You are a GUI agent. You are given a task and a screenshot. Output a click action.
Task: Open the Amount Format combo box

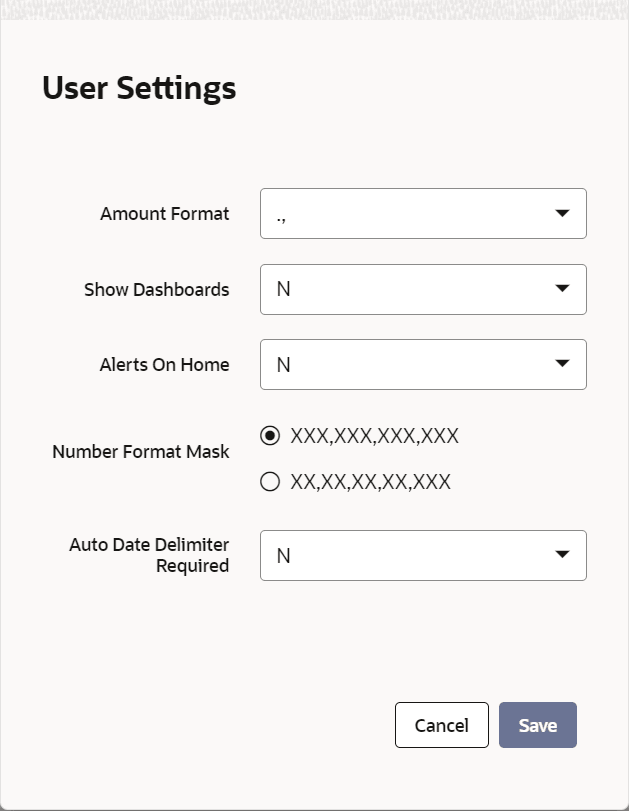tap(423, 213)
